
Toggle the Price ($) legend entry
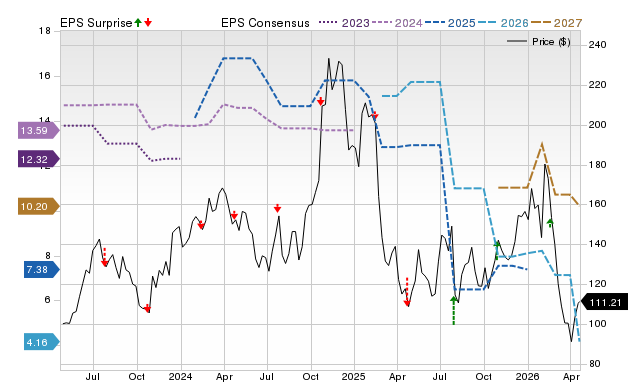coord(538,42)
